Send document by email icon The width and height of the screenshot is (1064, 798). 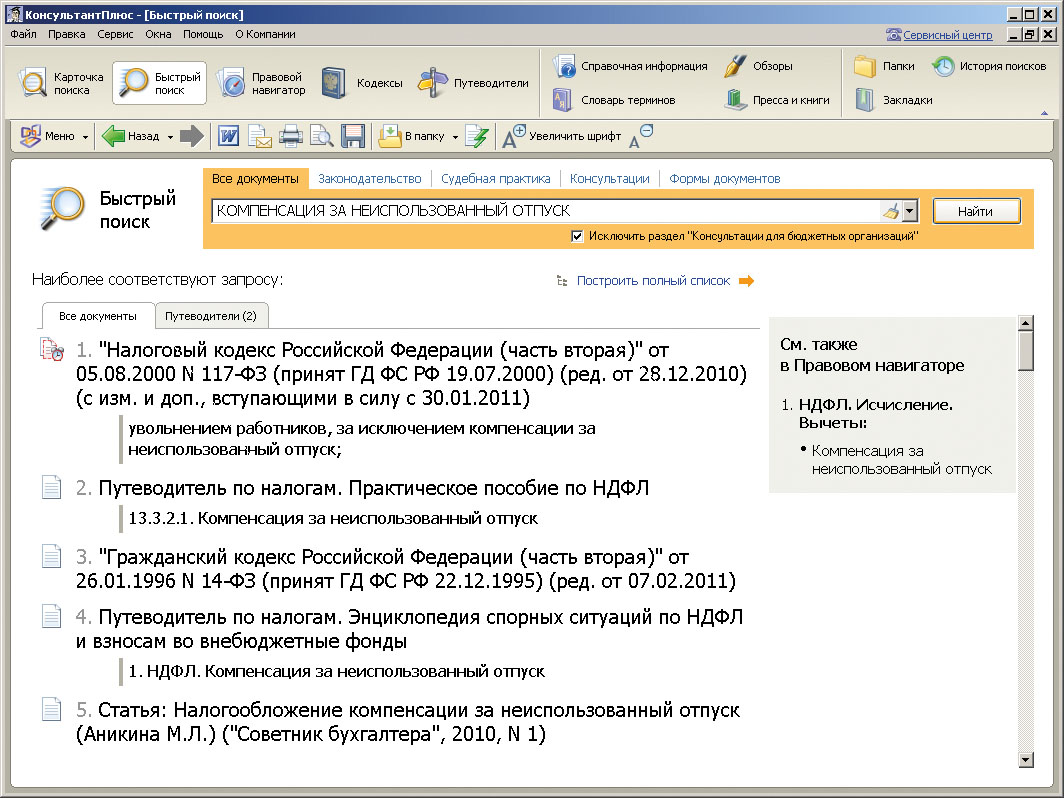[259, 136]
